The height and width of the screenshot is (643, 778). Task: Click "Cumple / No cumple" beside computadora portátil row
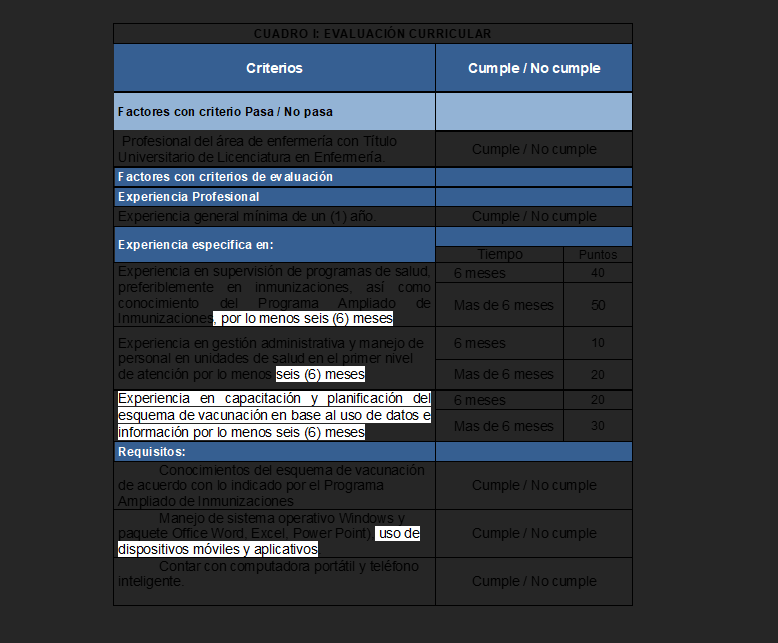[x=534, y=581]
